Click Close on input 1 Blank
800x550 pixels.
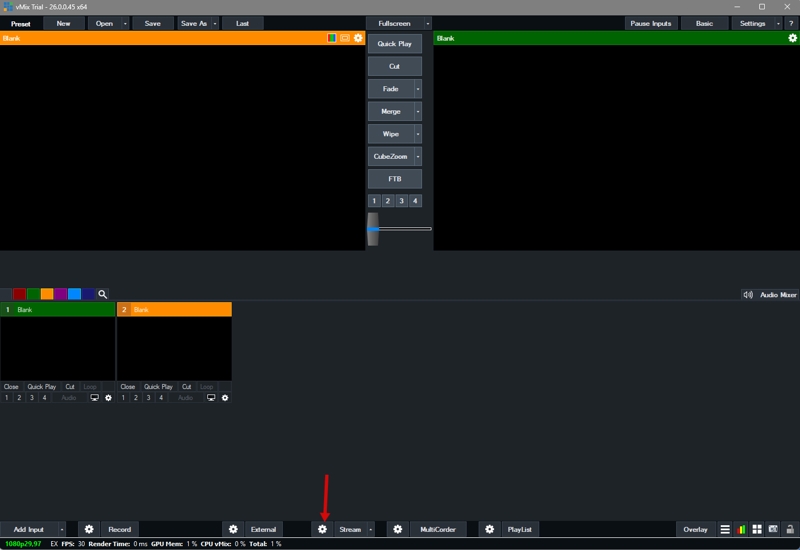click(x=11, y=387)
